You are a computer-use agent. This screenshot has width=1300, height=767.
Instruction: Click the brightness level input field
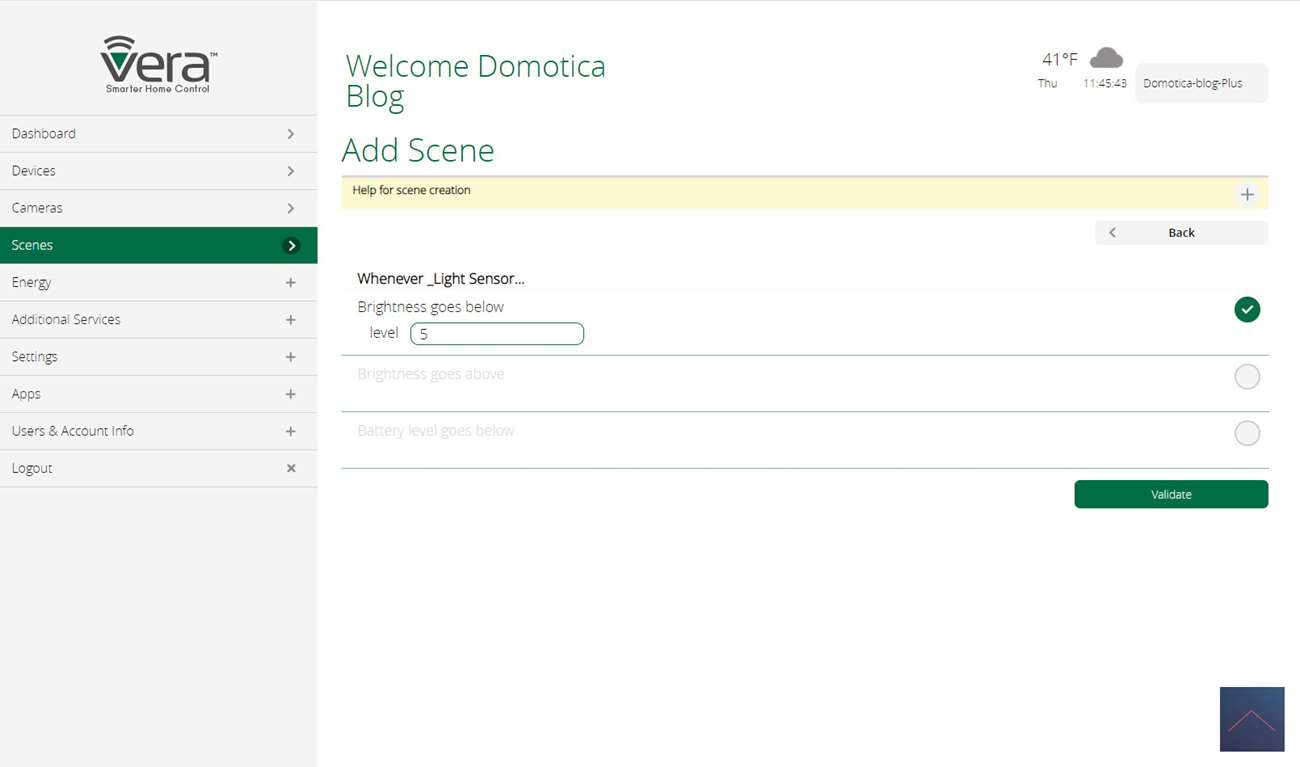coord(496,334)
